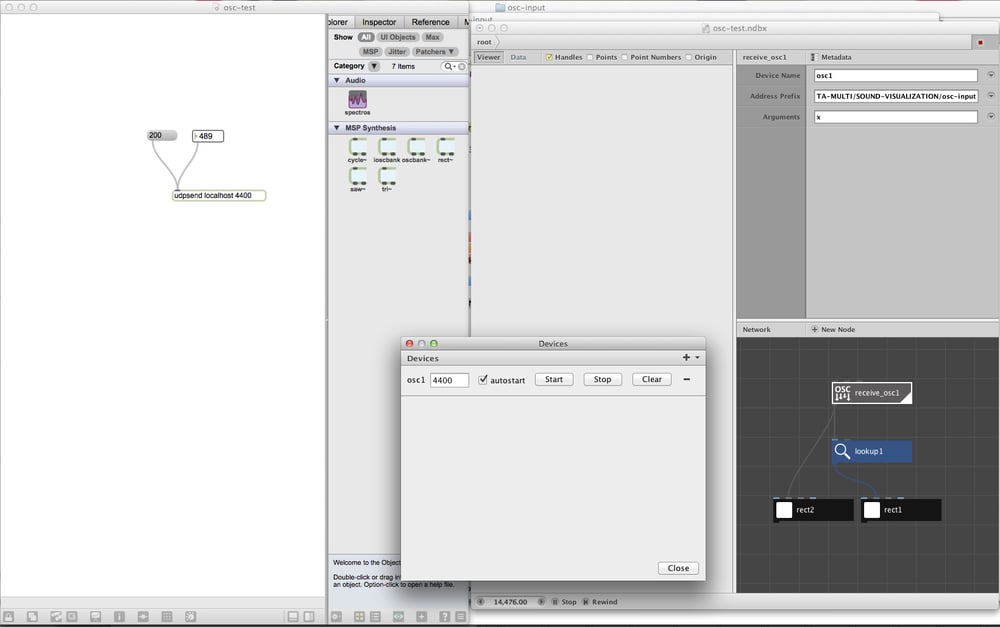The height and width of the screenshot is (627, 1000).
Task: Collapse the Audio section
Action: tap(337, 80)
